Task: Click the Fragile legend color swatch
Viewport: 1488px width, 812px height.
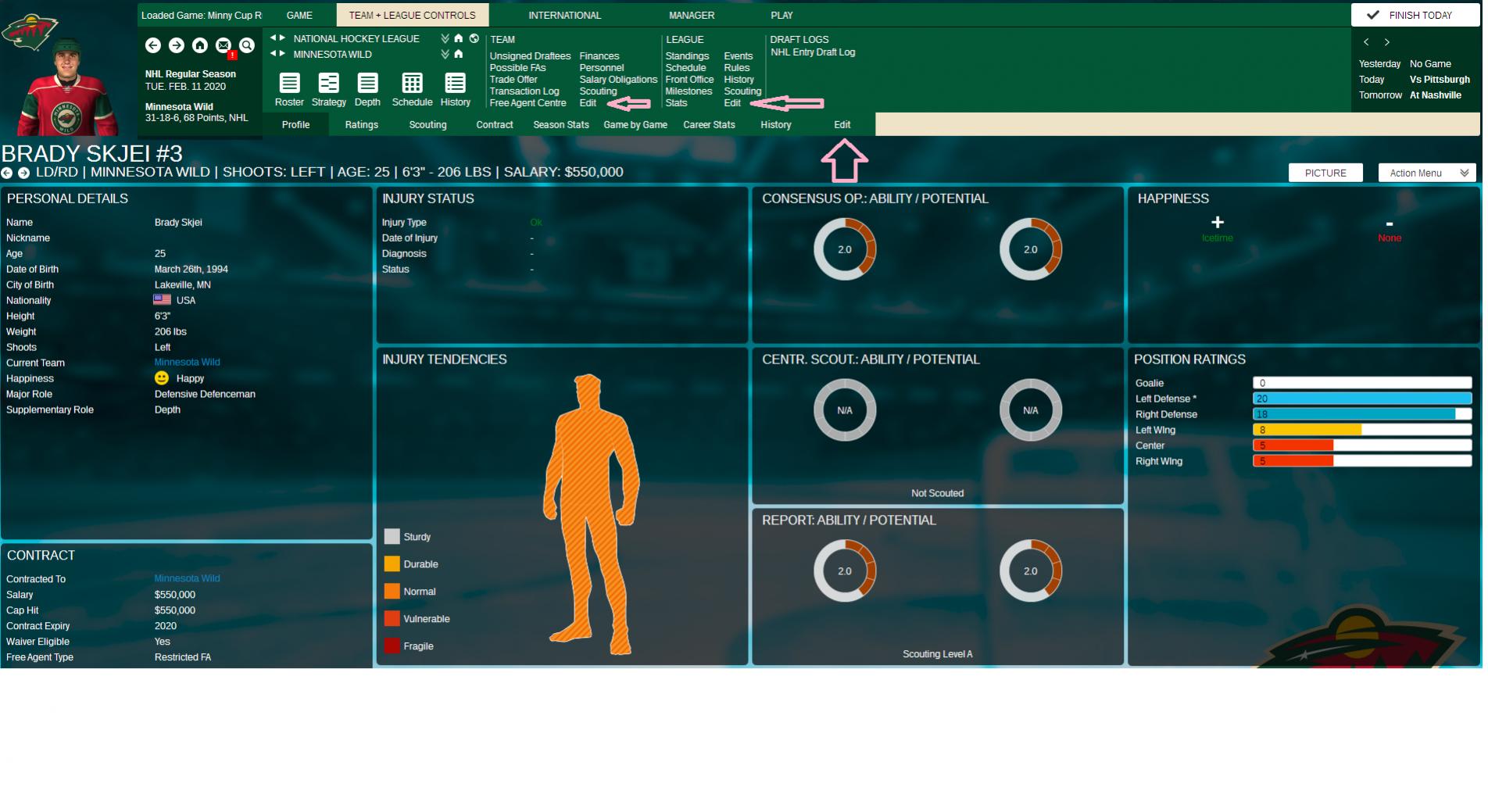Action: pyautogui.click(x=392, y=646)
